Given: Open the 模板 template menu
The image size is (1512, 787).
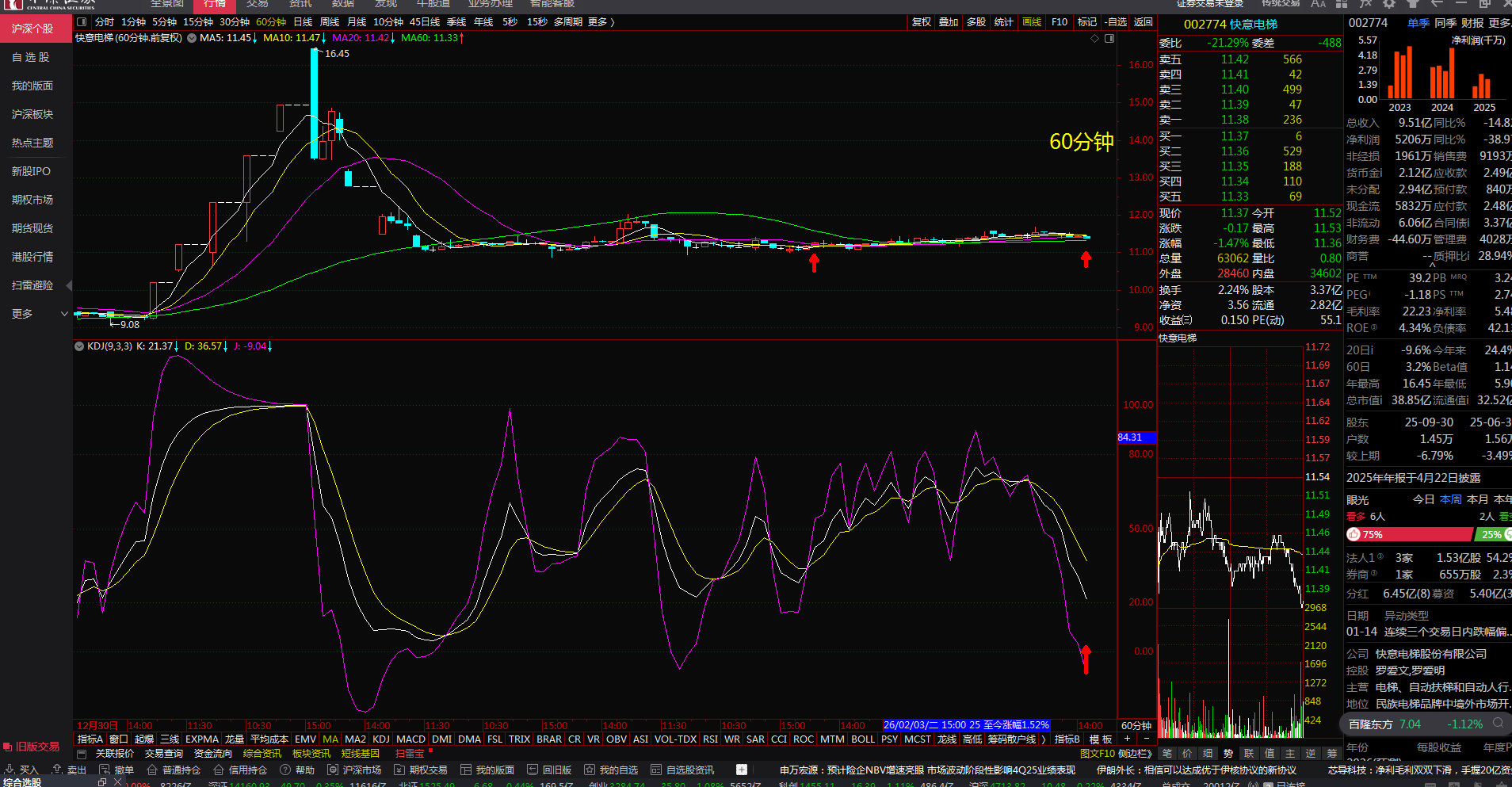Looking at the screenshot, I should click(1101, 739).
